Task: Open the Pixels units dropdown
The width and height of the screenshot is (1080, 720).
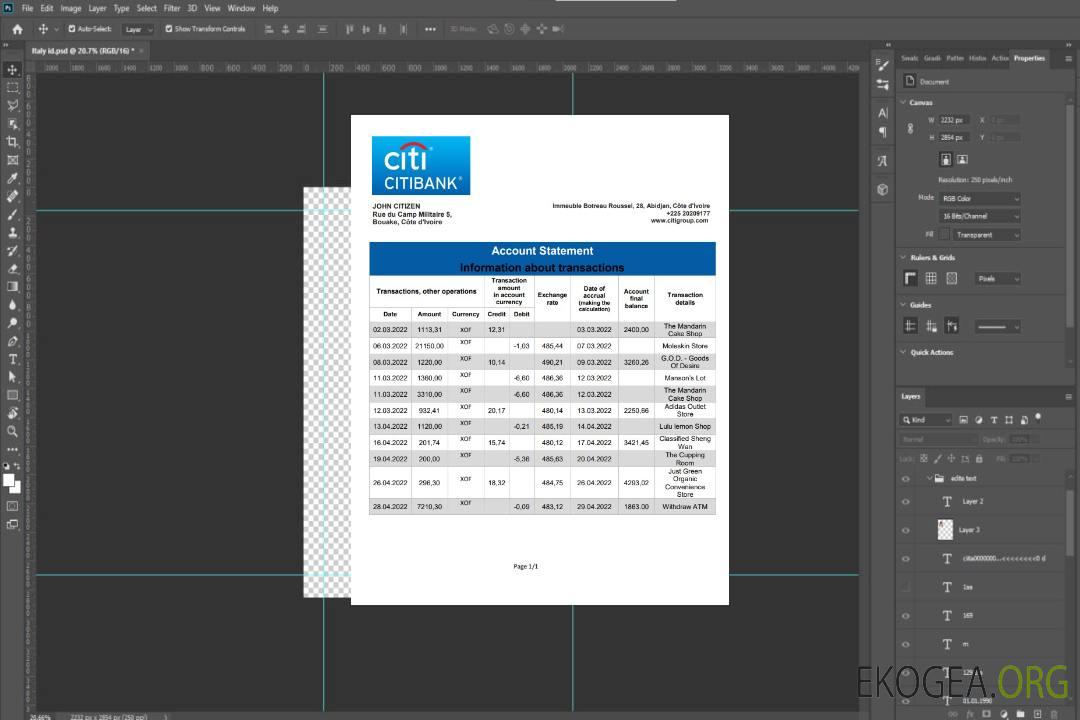Action: pos(997,278)
